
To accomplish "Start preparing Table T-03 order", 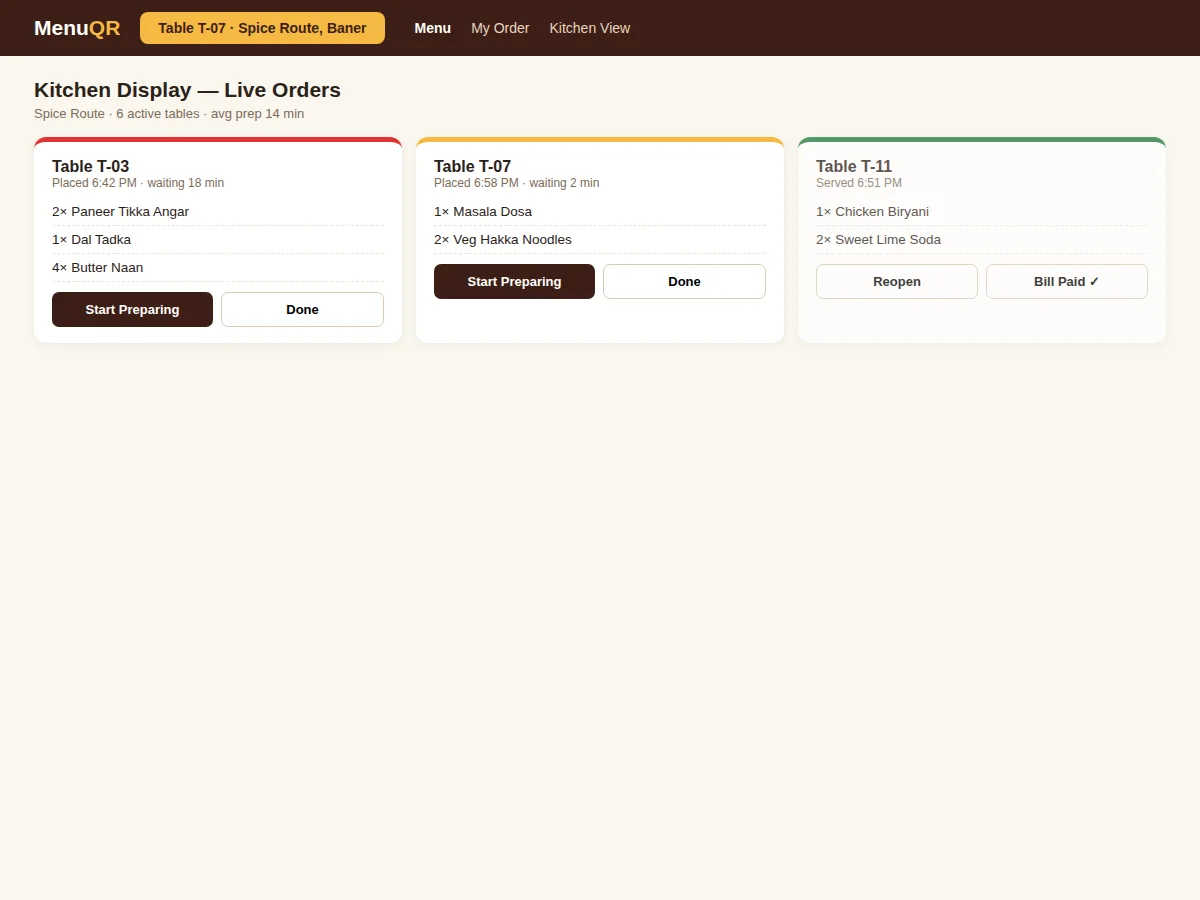I will pos(132,309).
